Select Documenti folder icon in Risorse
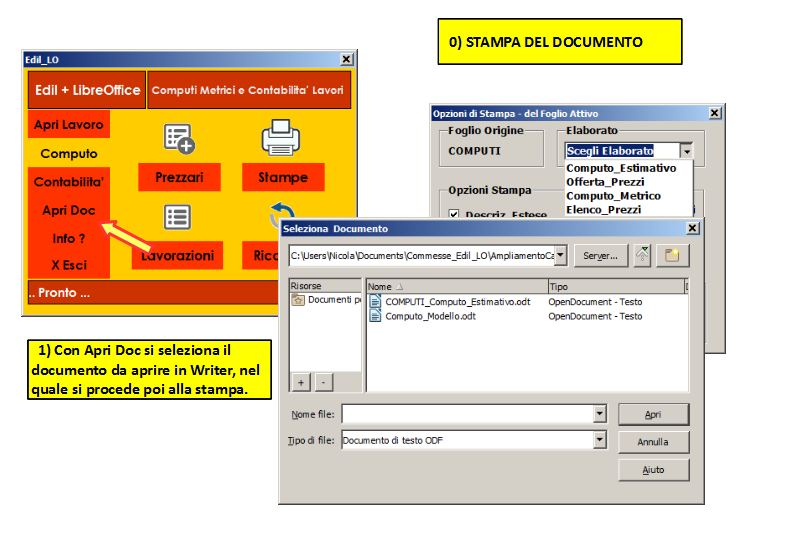The image size is (793, 559). (298, 300)
